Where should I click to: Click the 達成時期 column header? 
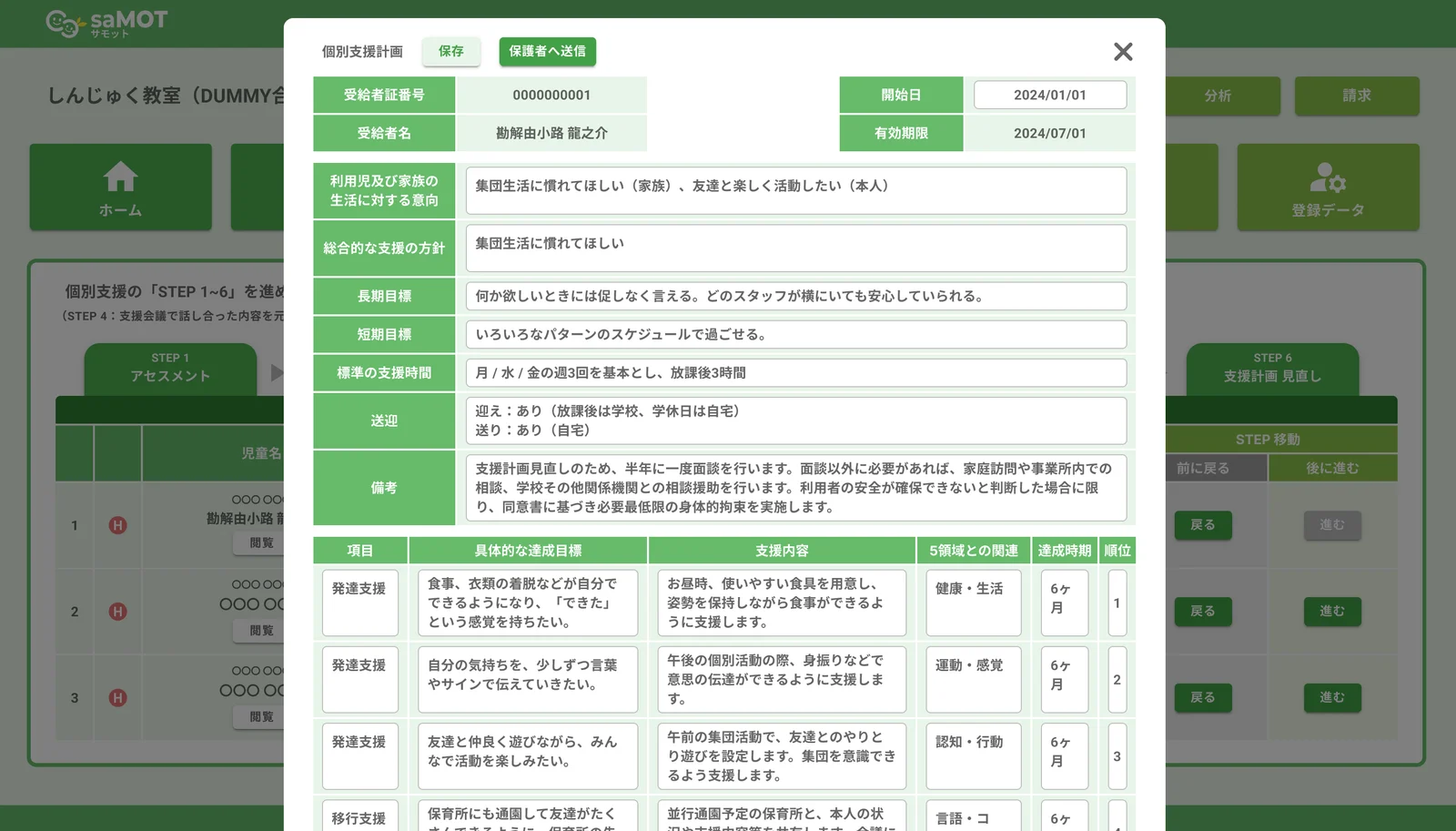1065,551
